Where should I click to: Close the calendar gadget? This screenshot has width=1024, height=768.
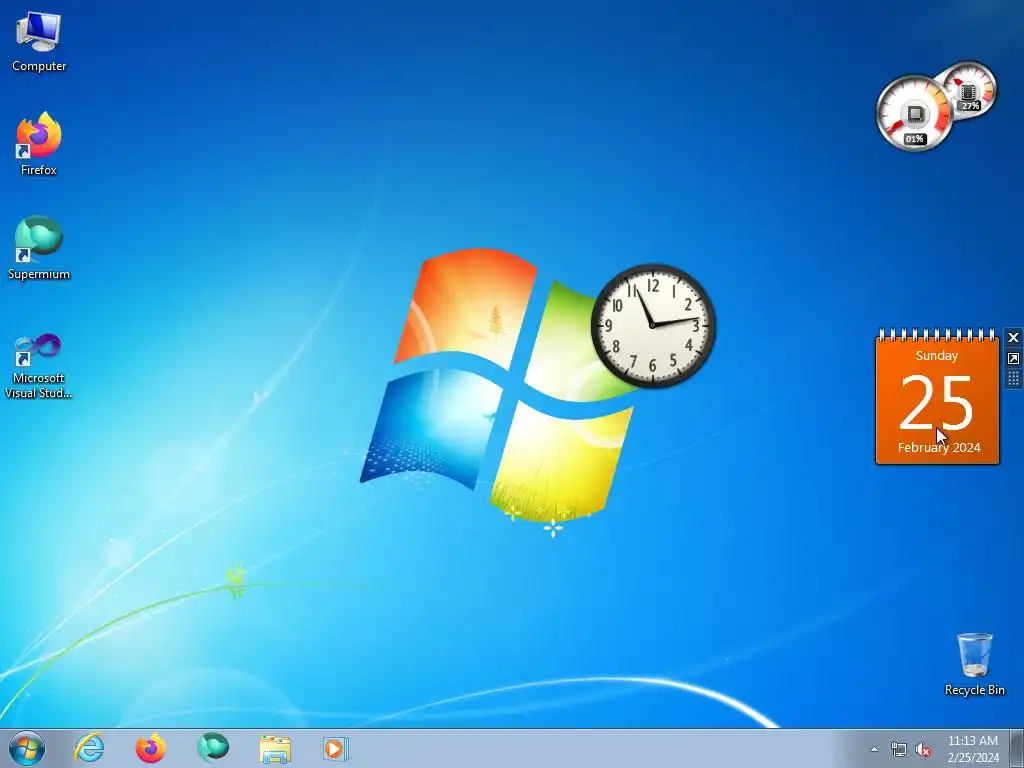click(x=1013, y=338)
